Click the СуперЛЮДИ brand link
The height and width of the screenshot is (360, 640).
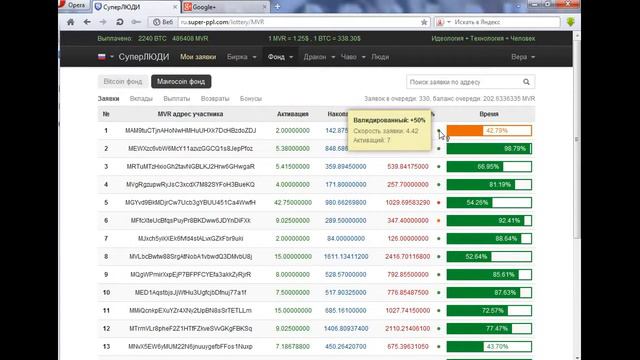point(144,57)
